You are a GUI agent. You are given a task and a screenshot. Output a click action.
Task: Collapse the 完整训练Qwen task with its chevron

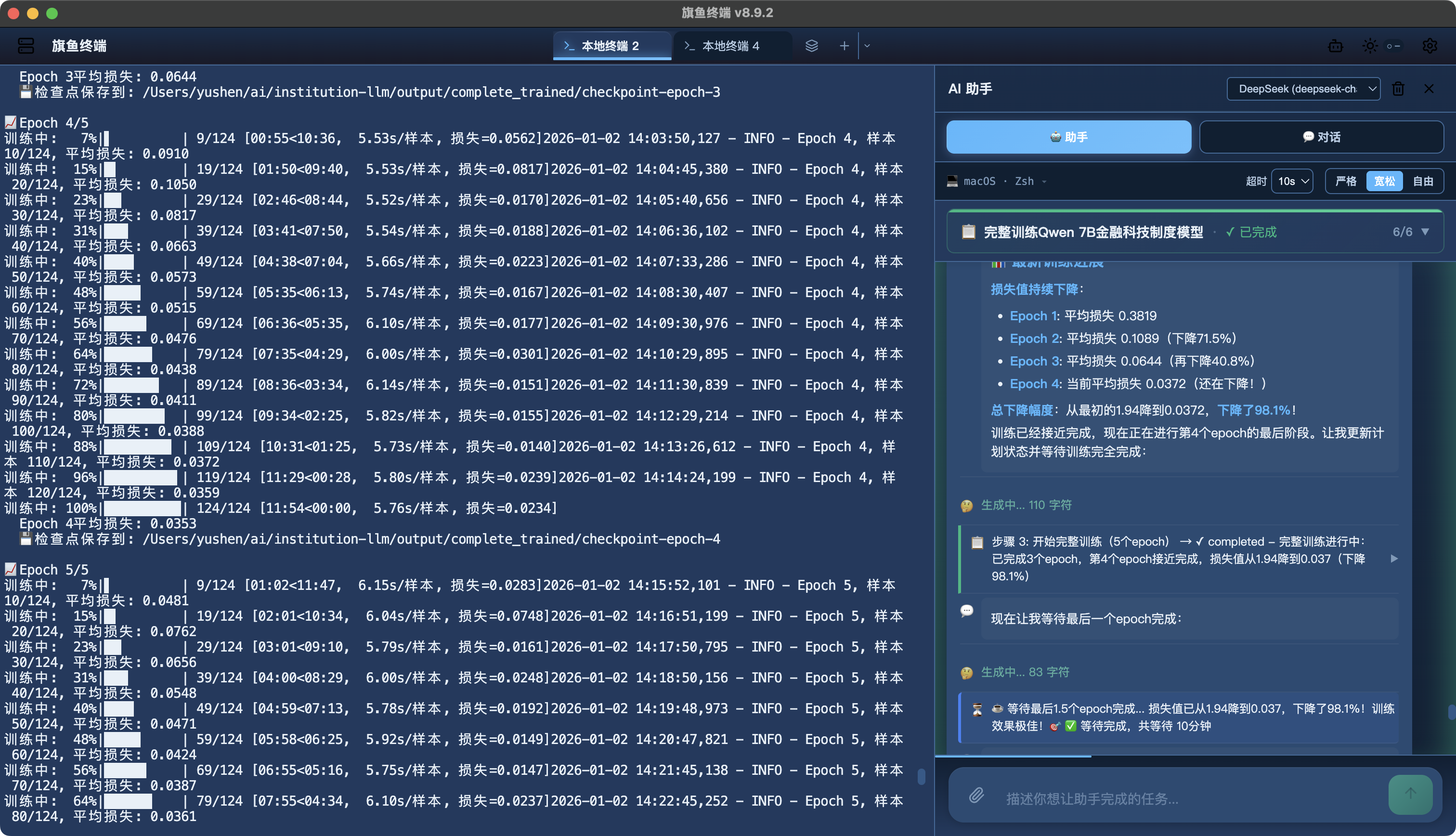[x=1426, y=231]
